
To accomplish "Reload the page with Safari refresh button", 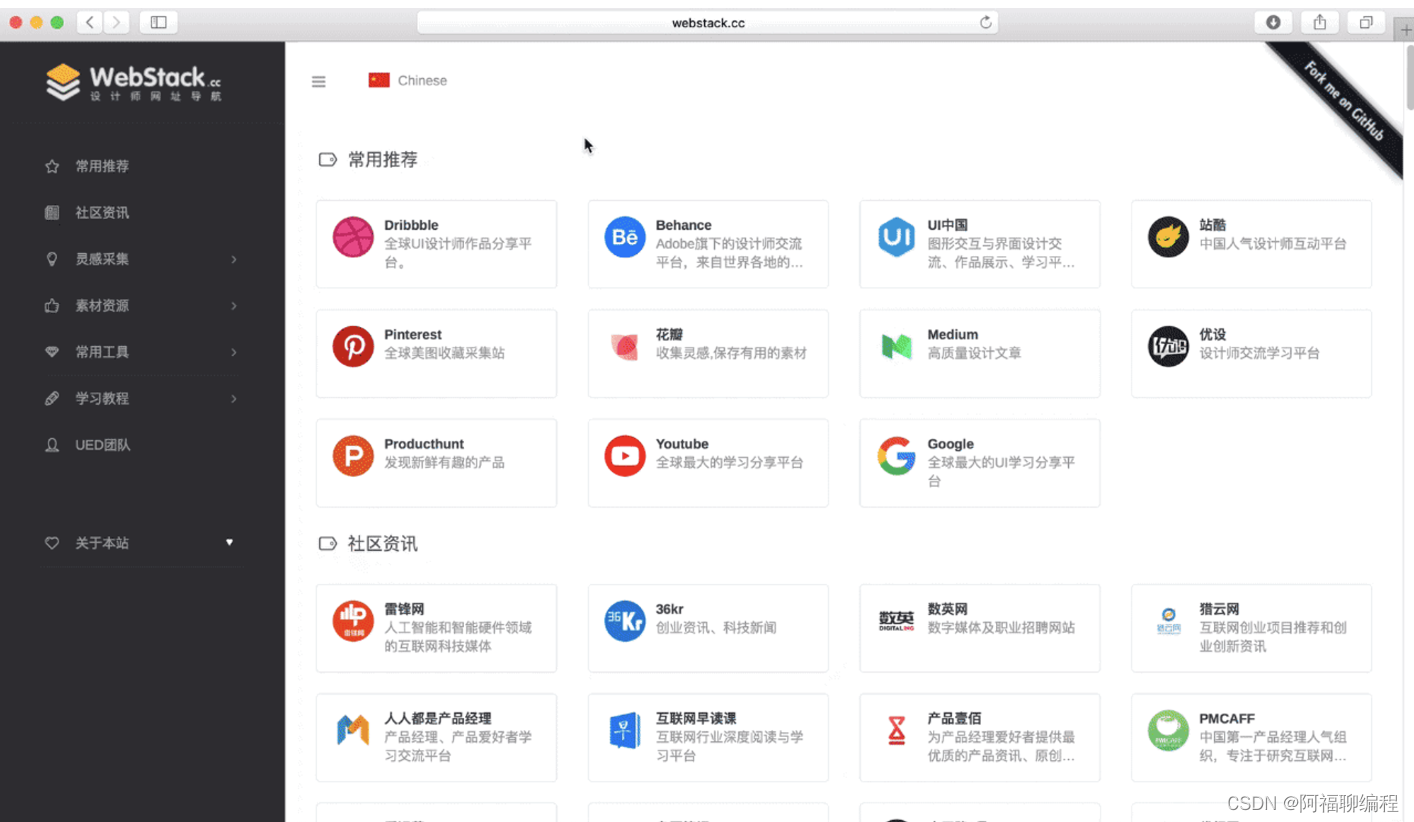I will [x=986, y=23].
